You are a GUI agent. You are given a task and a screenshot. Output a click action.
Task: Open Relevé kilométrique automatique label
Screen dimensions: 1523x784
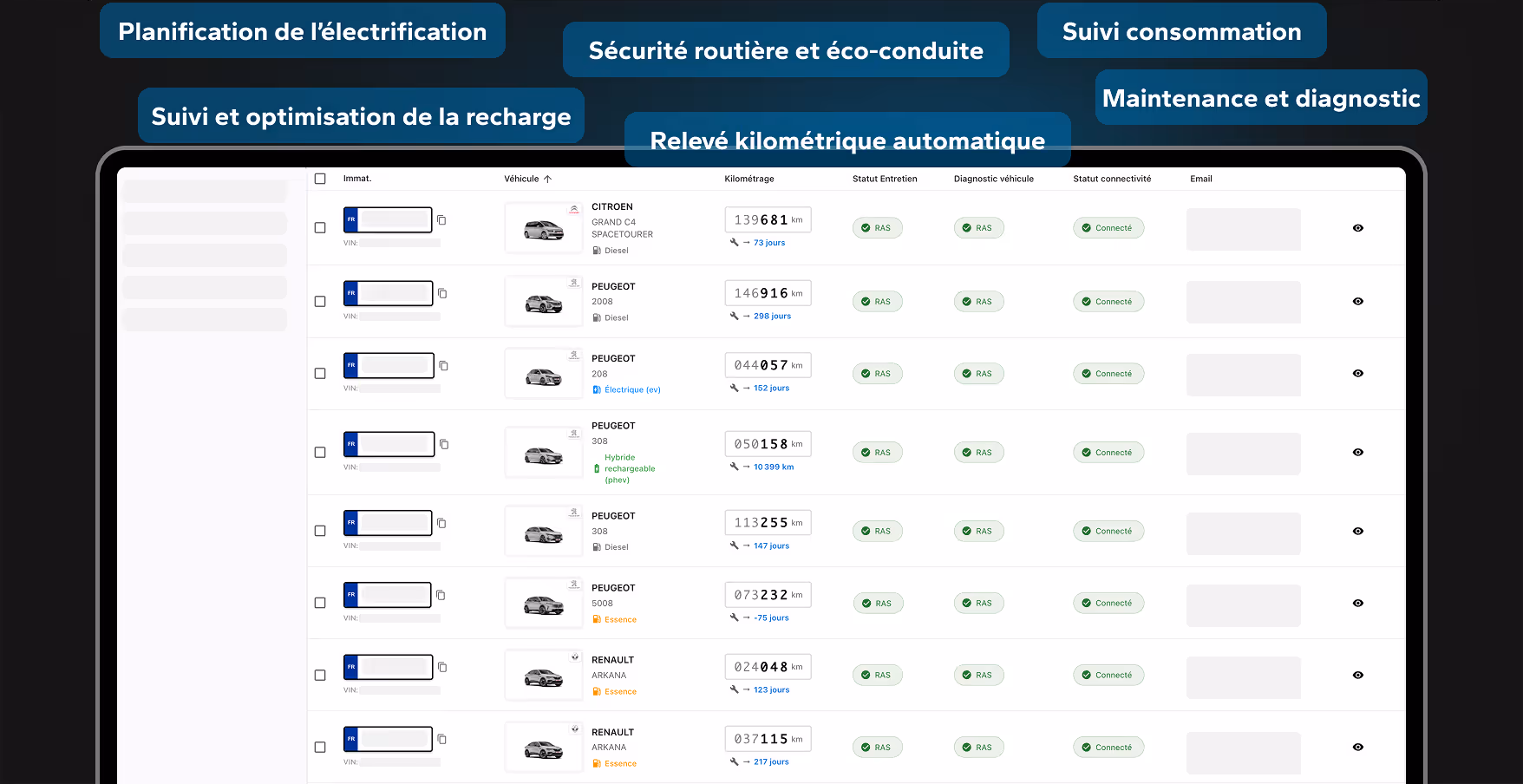click(847, 140)
